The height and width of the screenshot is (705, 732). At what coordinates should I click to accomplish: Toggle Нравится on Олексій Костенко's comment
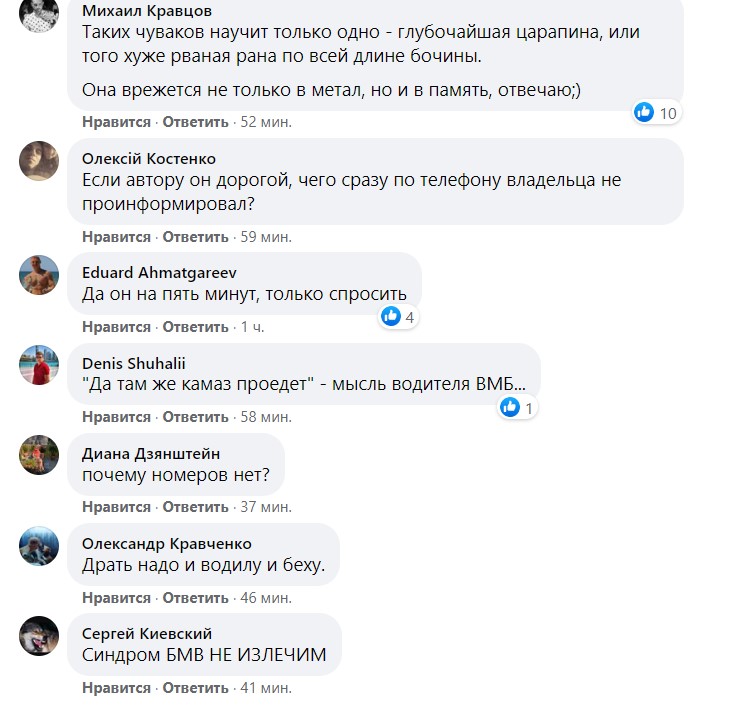tap(116, 237)
